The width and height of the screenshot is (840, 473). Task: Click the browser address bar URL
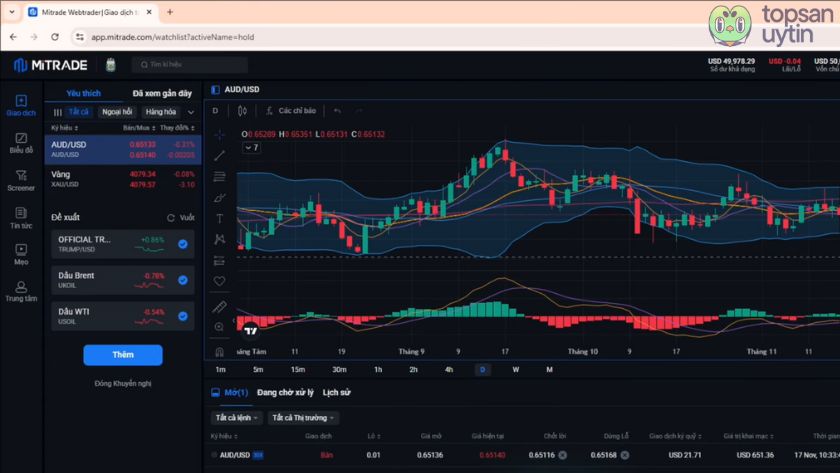click(172, 37)
